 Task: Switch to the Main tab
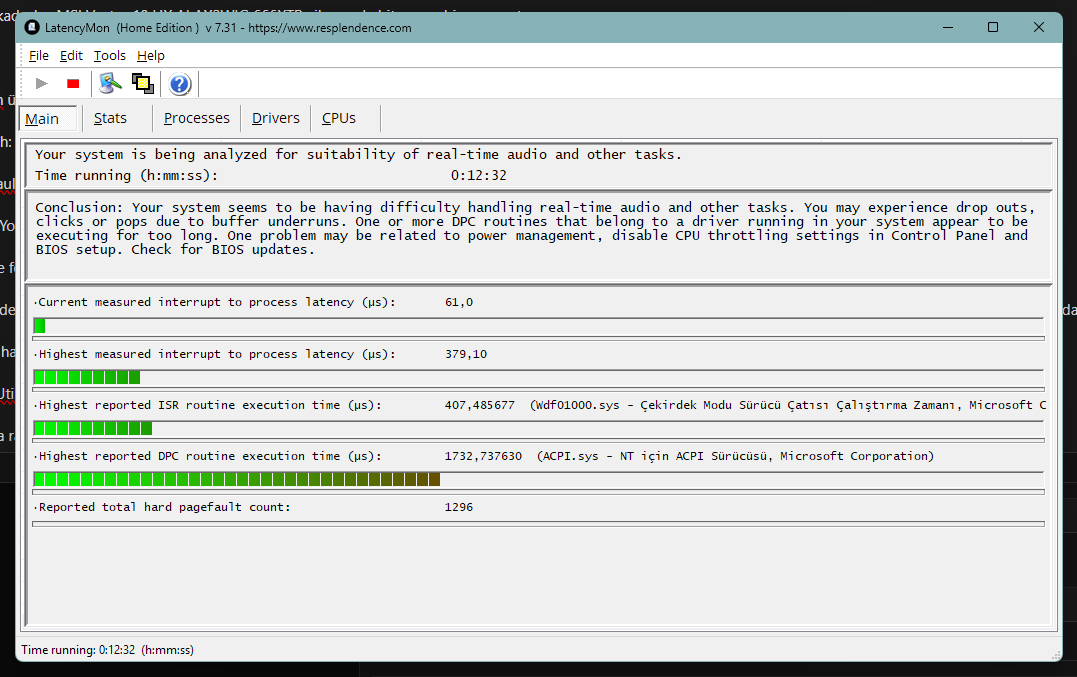pyautogui.click(x=47, y=119)
